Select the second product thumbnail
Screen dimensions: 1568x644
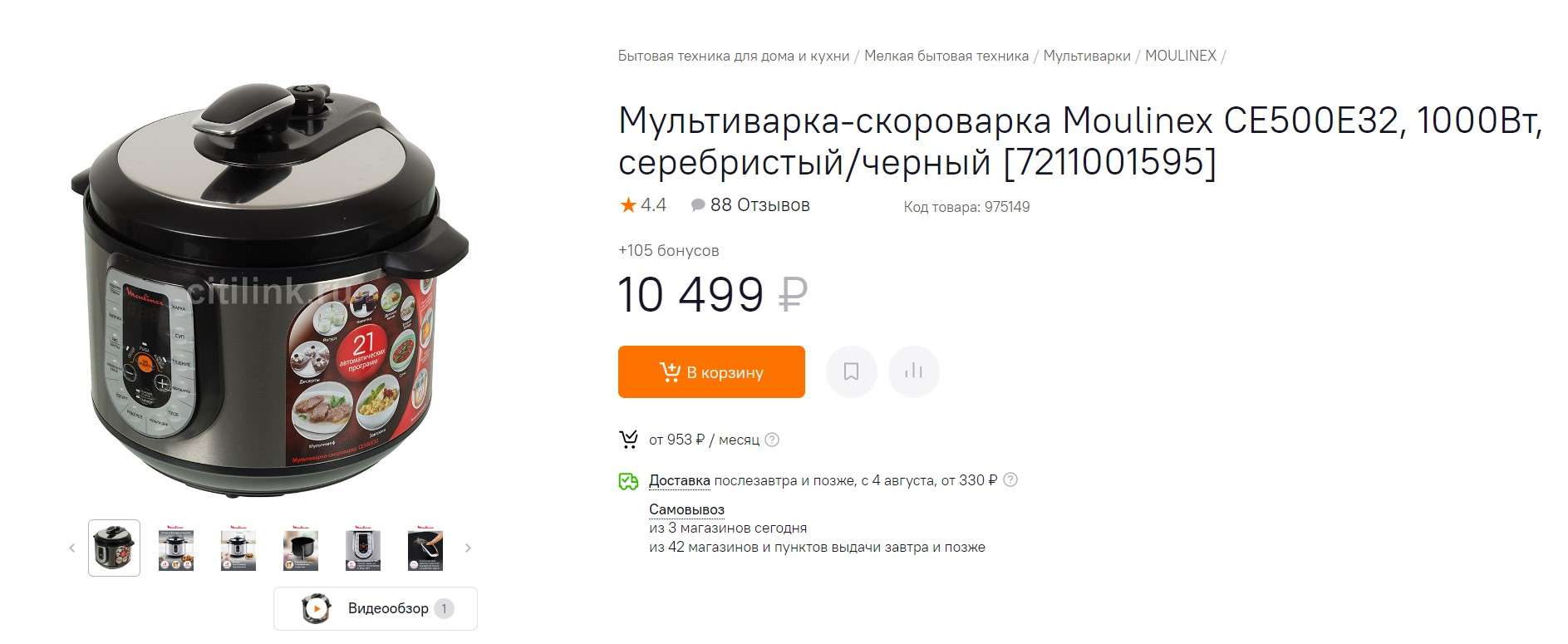coord(176,548)
